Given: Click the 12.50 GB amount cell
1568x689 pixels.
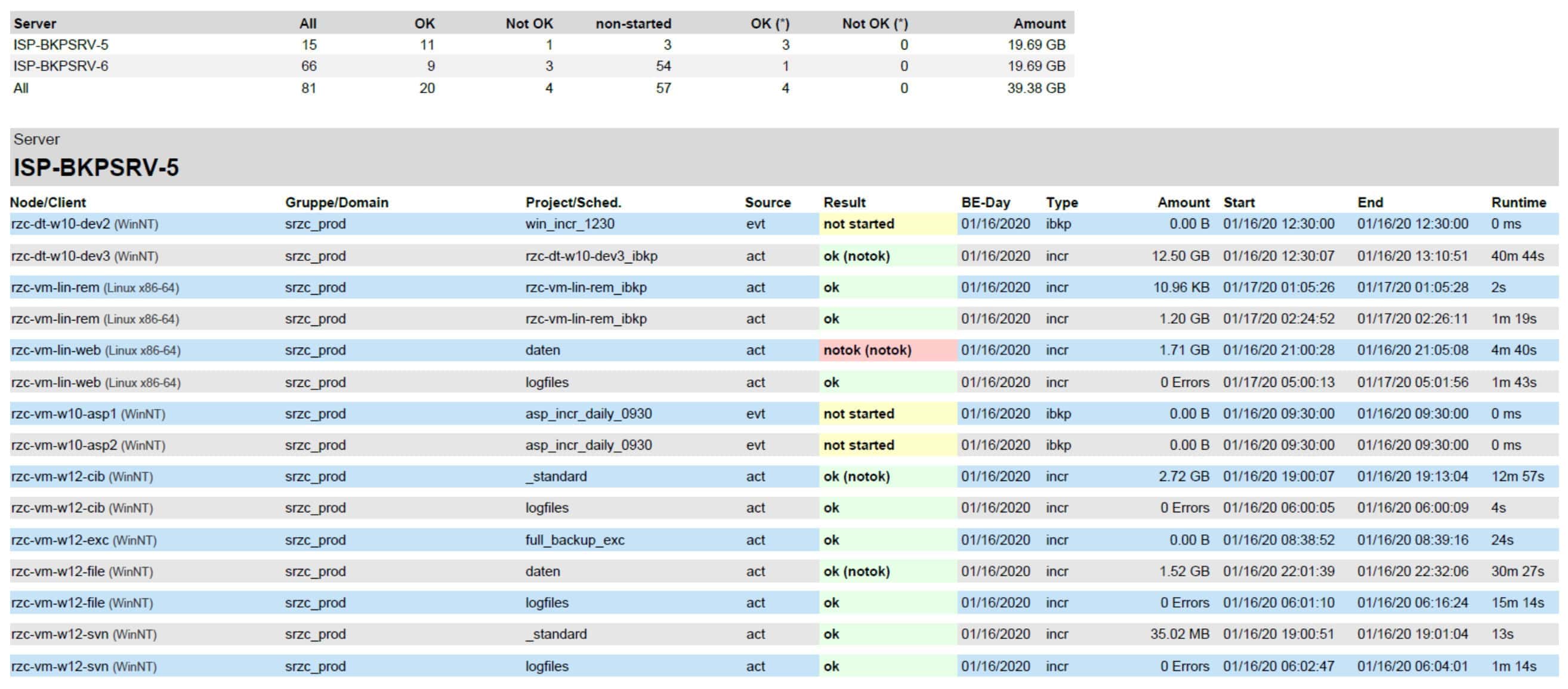Looking at the screenshot, I should pos(1180,256).
